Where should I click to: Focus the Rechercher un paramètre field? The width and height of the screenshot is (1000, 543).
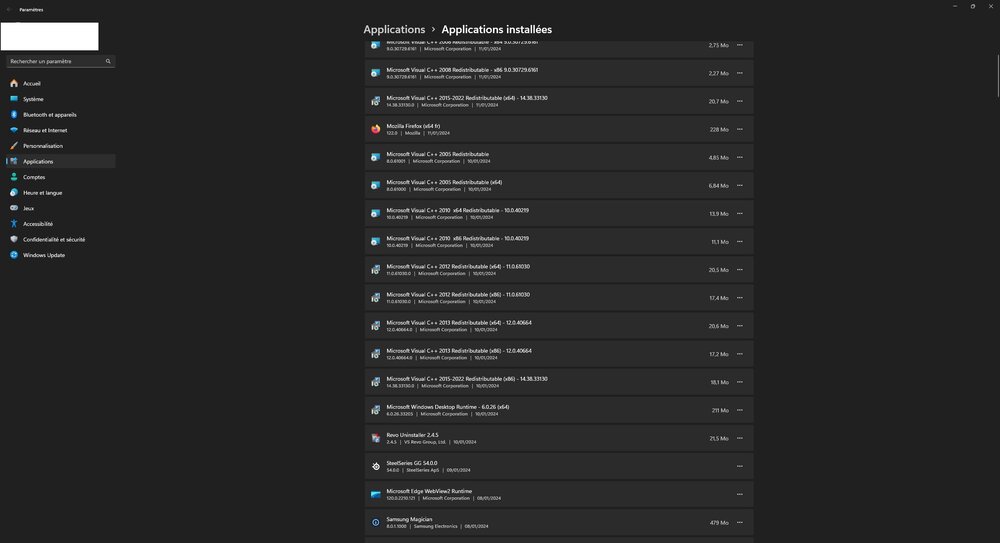[55, 61]
